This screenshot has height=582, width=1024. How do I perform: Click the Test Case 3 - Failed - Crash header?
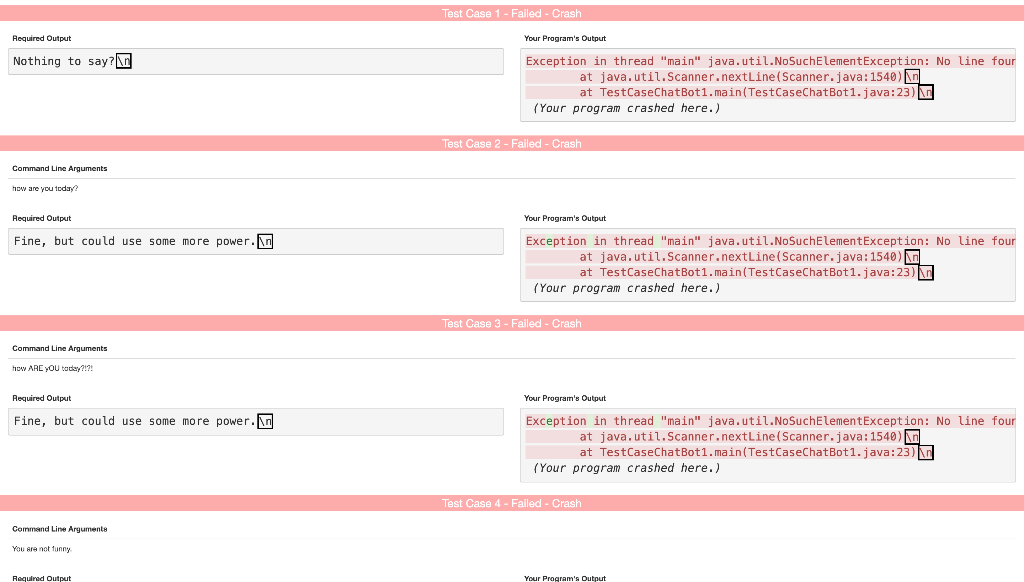coord(512,323)
